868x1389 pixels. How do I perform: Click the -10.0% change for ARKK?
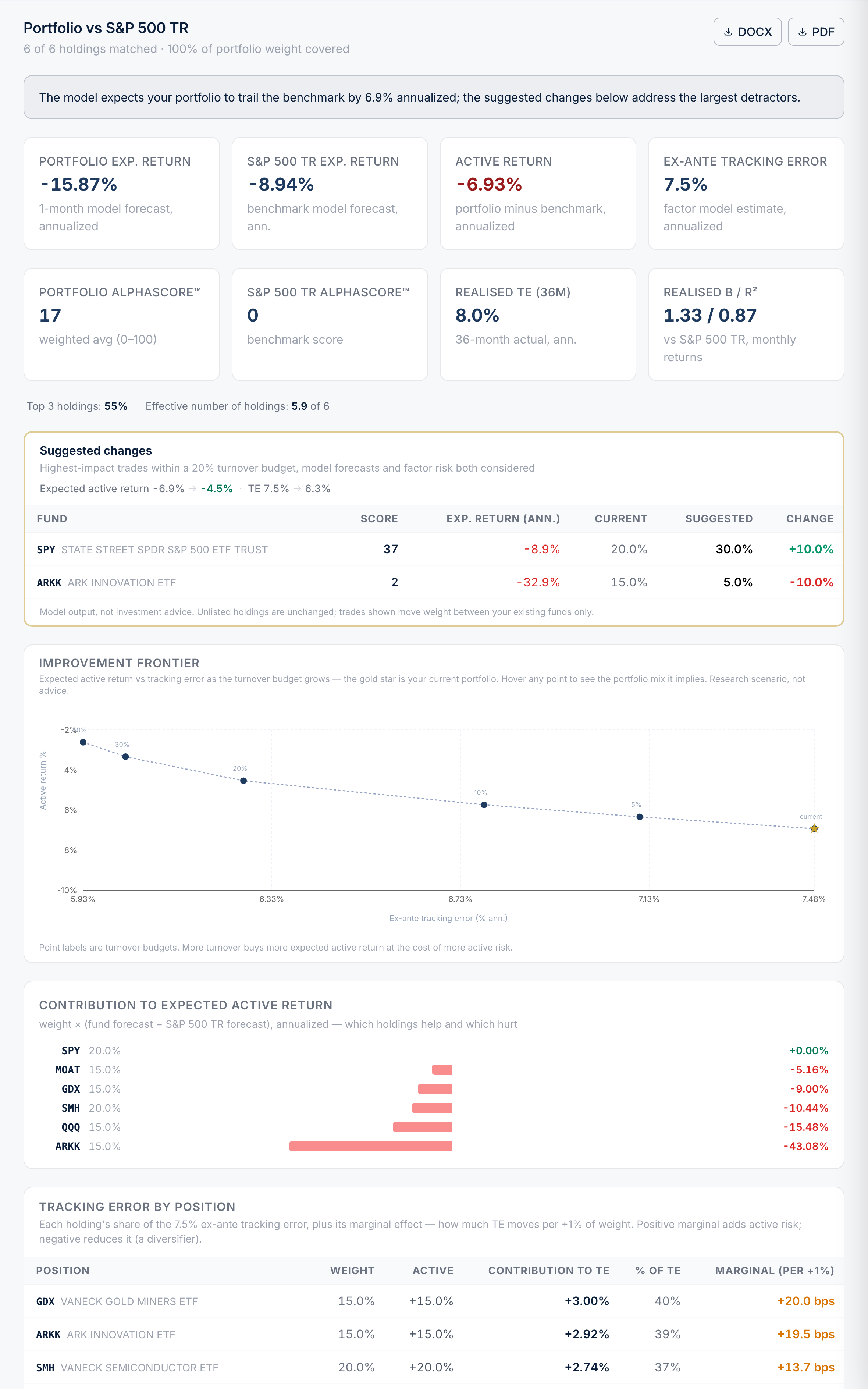811,582
